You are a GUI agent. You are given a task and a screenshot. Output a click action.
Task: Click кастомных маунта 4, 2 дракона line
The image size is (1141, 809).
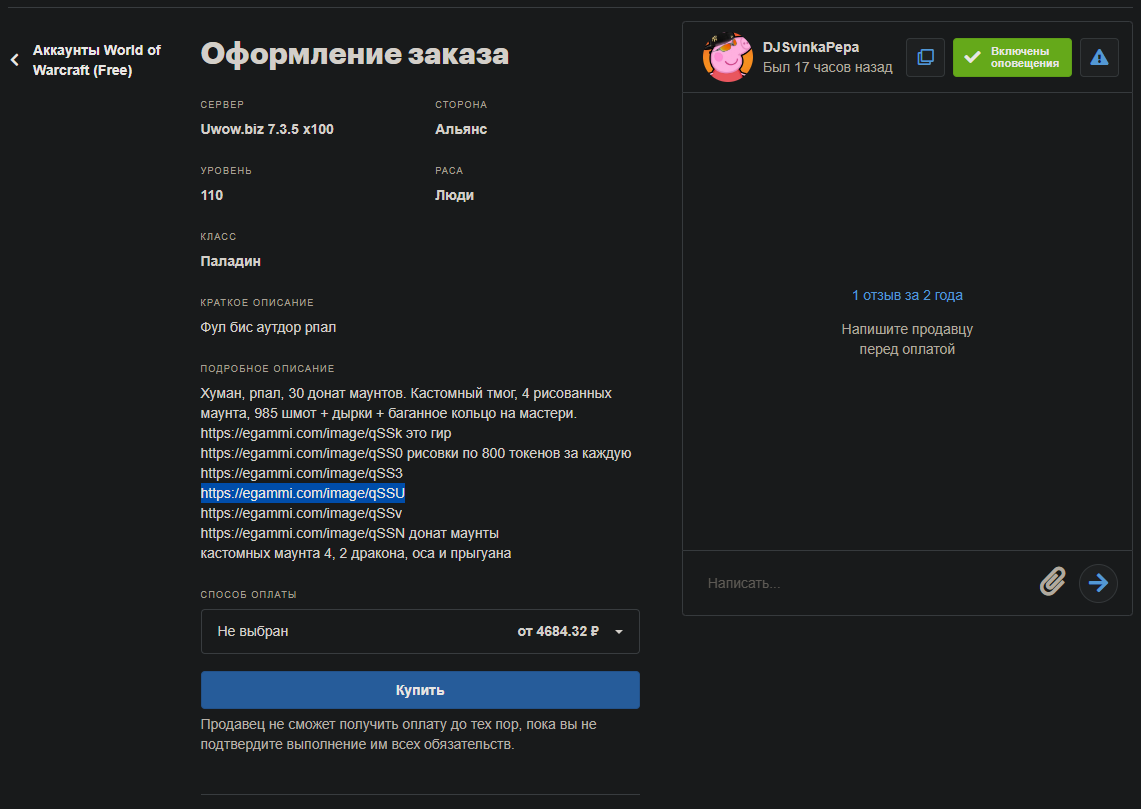(x=356, y=554)
